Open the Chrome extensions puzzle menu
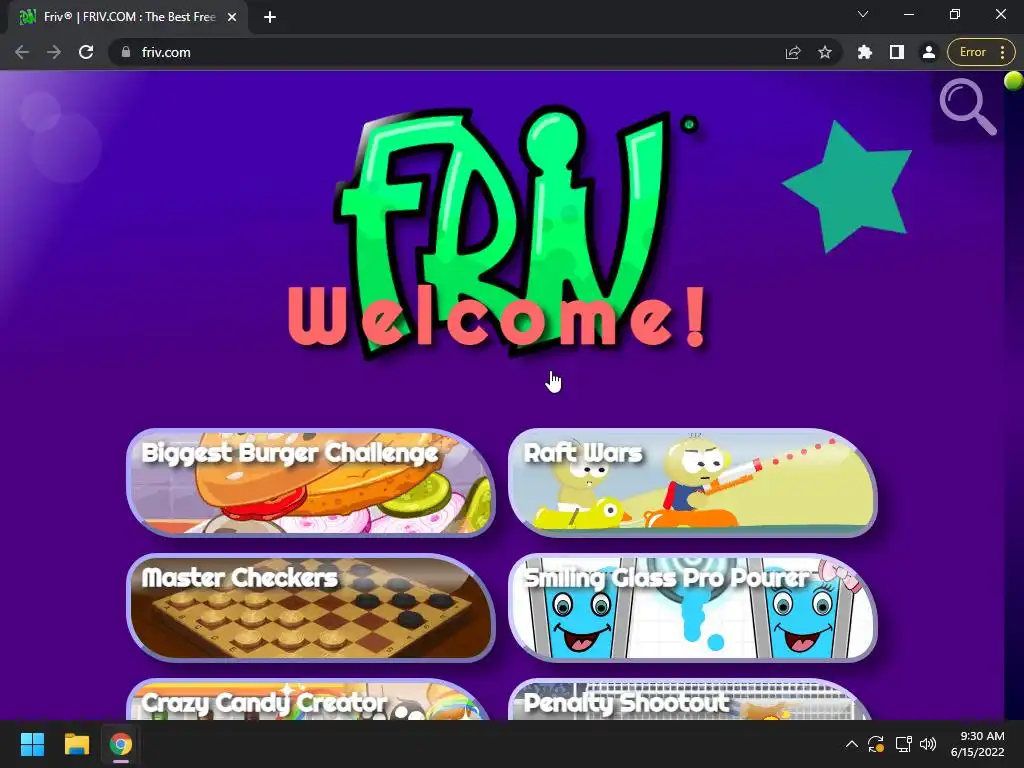Viewport: 1024px width, 768px height. click(865, 52)
